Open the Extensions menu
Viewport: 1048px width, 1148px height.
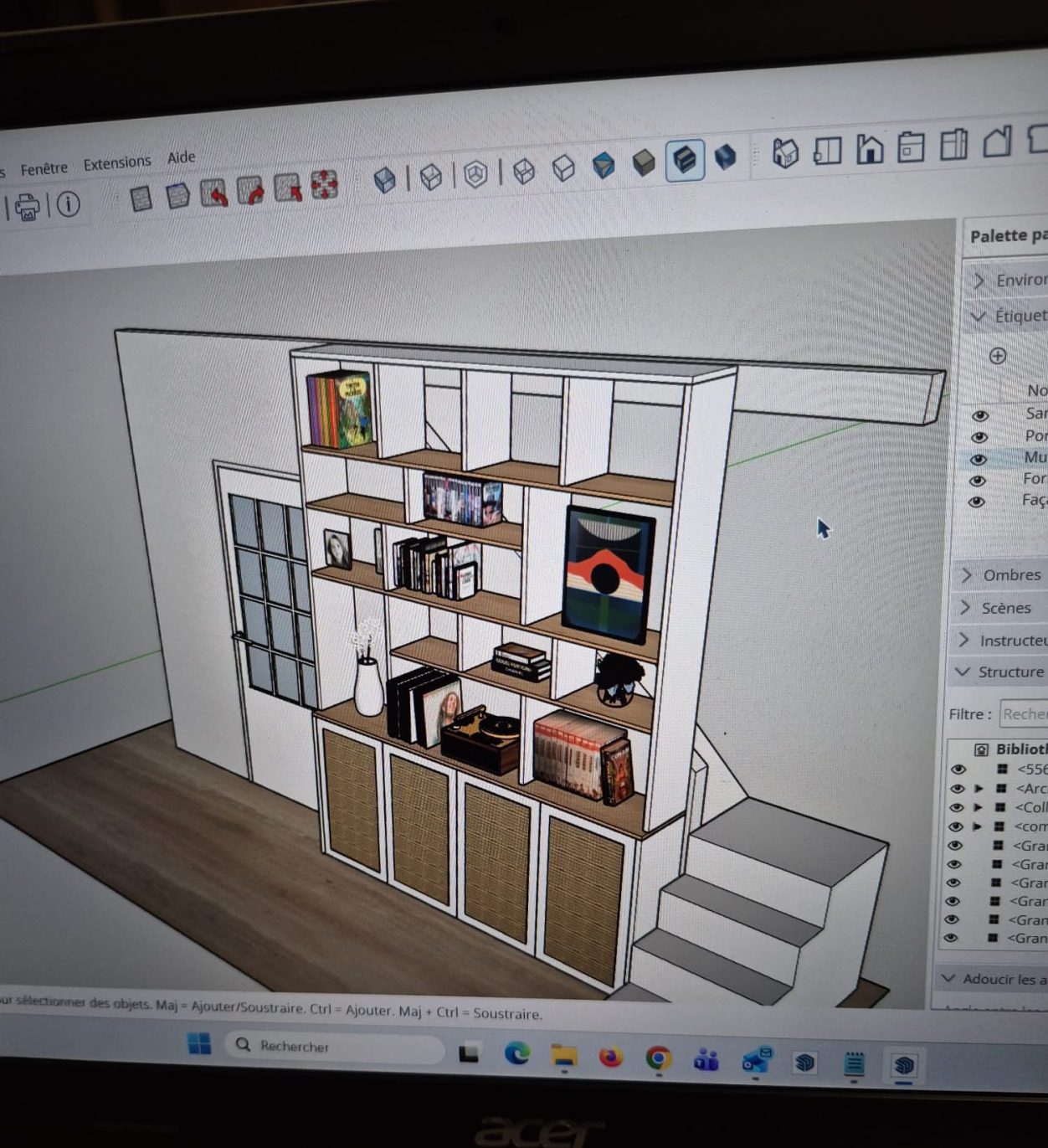117,162
